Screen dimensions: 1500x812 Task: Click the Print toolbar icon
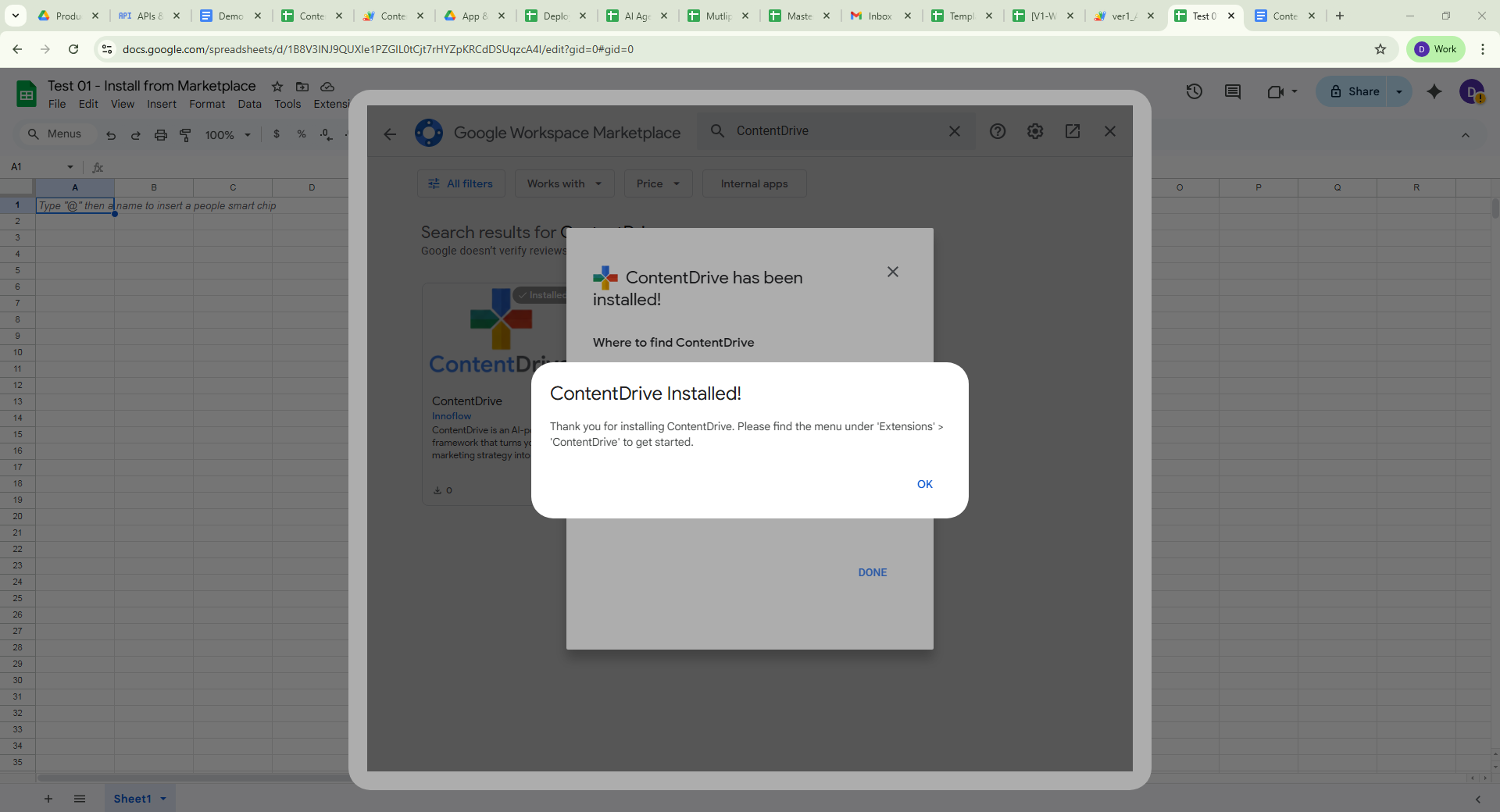pos(161,135)
